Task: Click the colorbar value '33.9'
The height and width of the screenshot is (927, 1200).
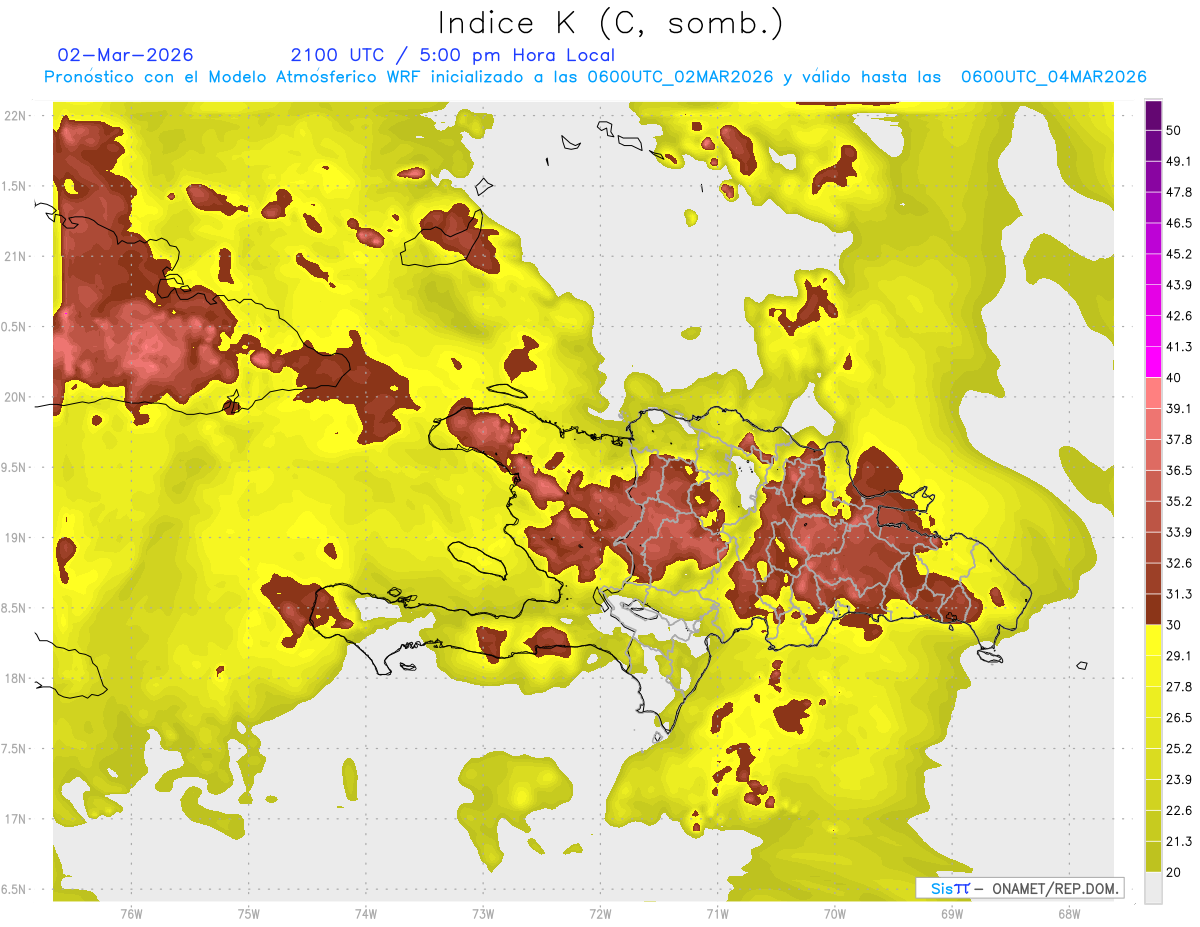Action: [x=1178, y=533]
